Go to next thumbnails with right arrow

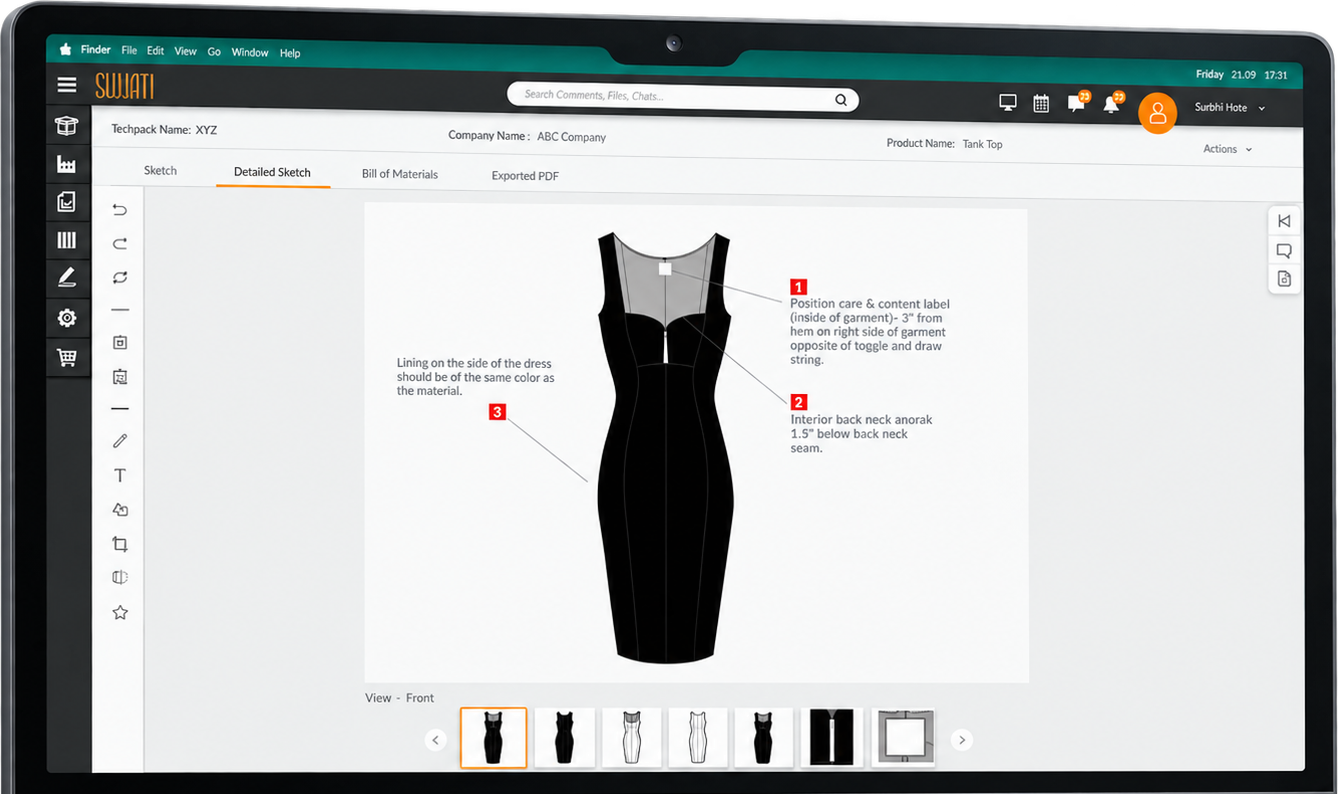(x=961, y=740)
